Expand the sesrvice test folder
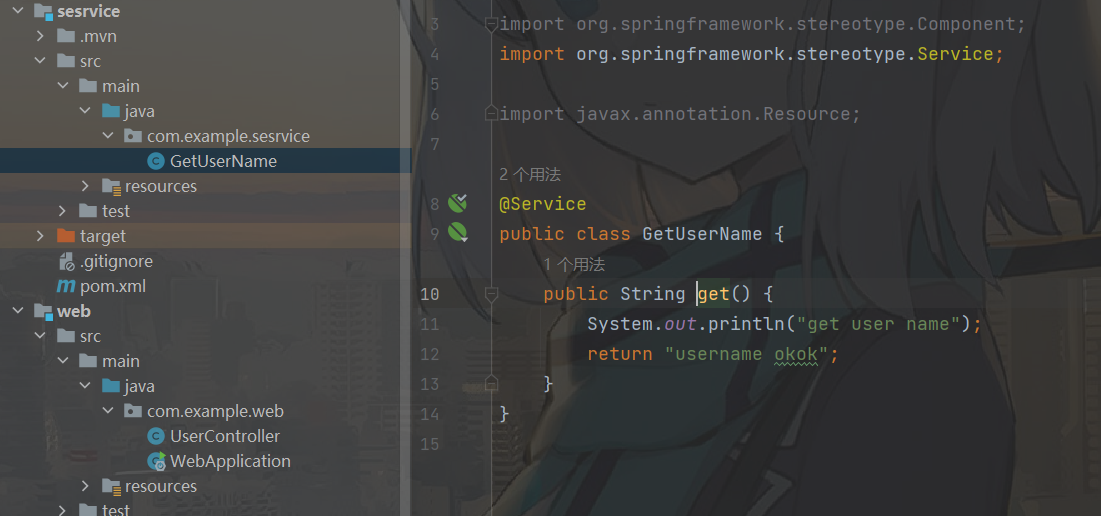 click(62, 211)
